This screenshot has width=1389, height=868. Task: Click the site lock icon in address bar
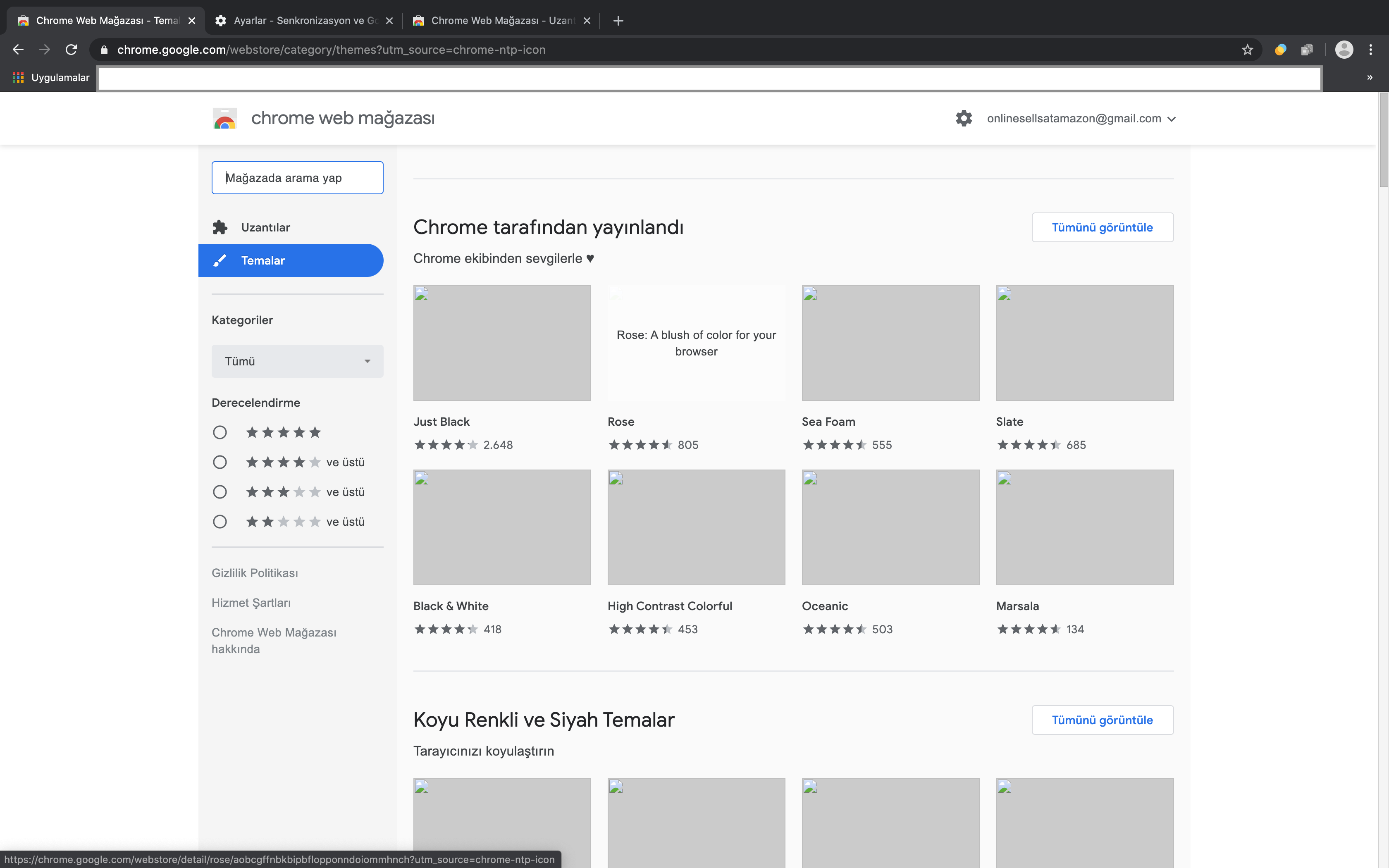coord(104,50)
